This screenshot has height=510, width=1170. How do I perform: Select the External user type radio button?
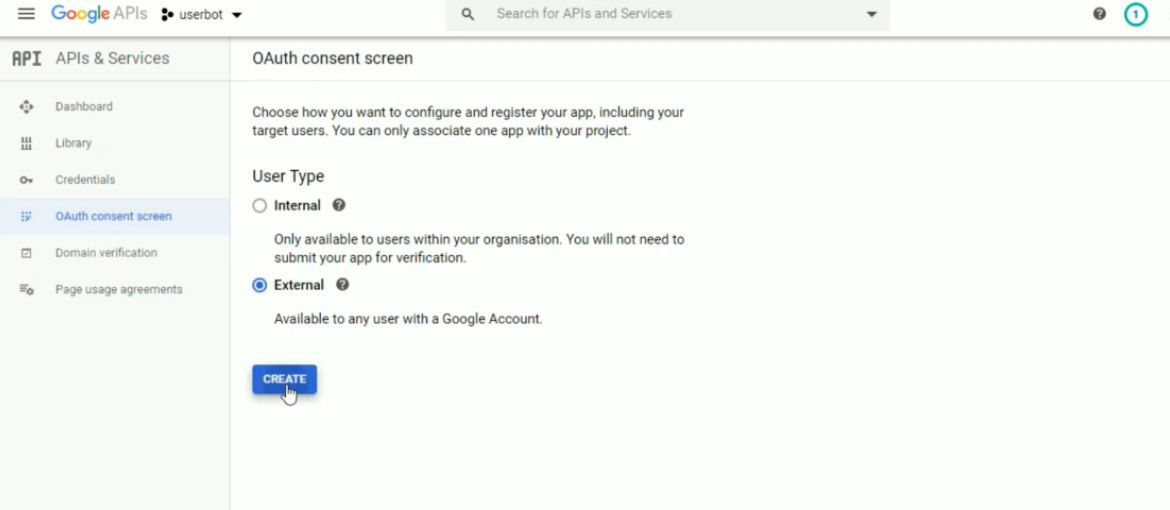click(260, 285)
